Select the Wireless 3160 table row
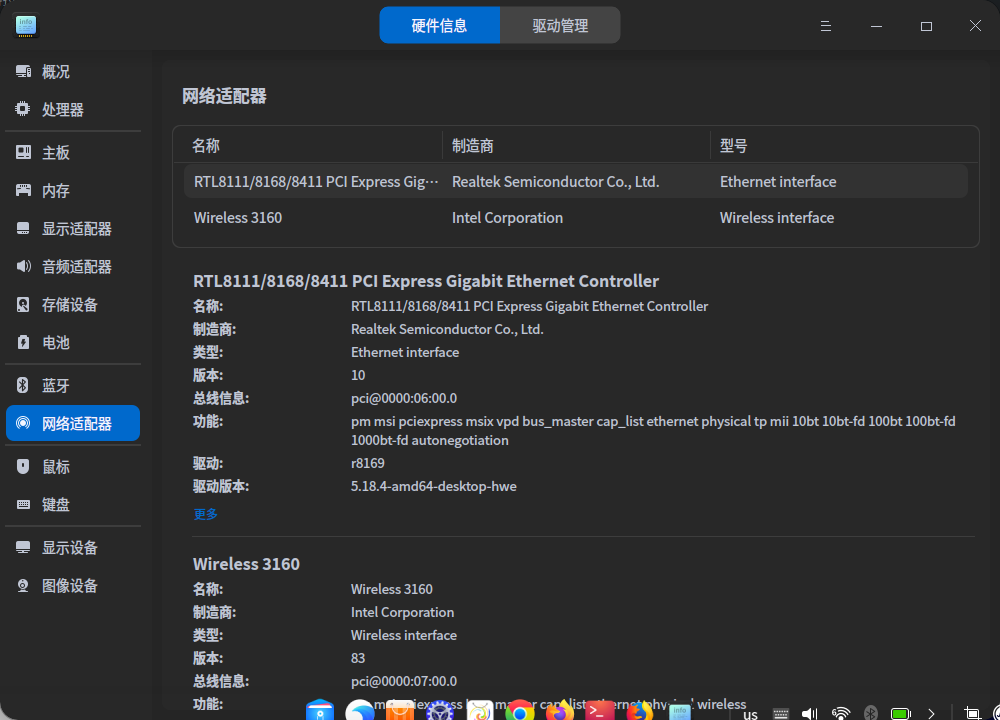 pos(576,217)
